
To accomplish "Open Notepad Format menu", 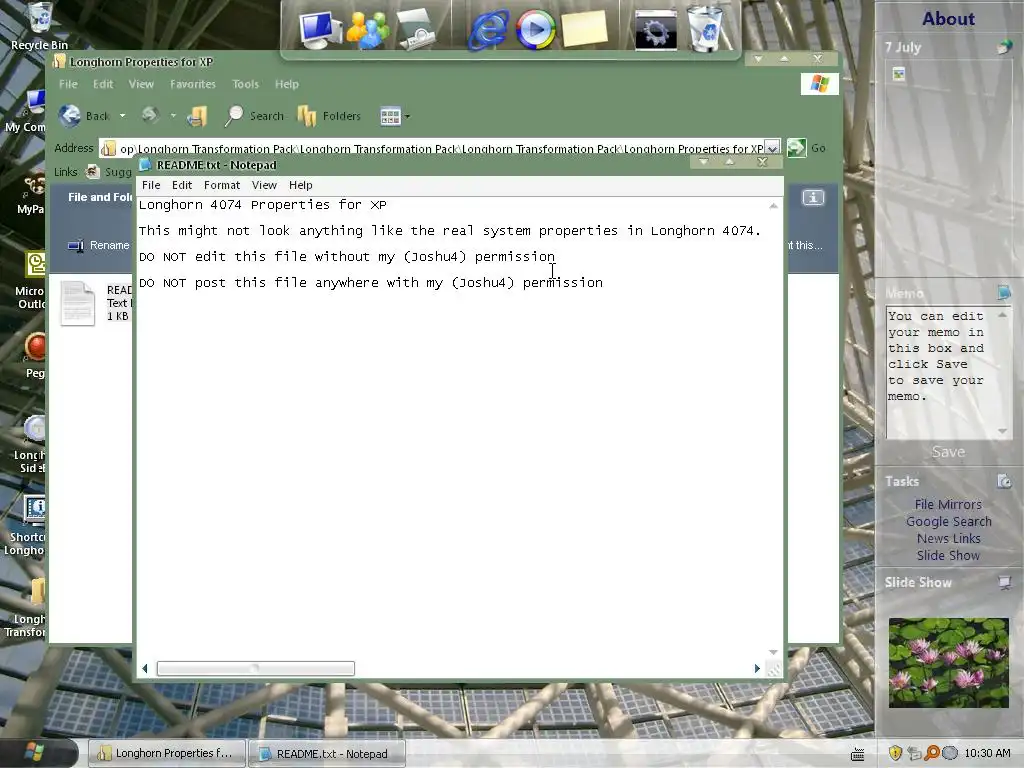I will click(222, 185).
